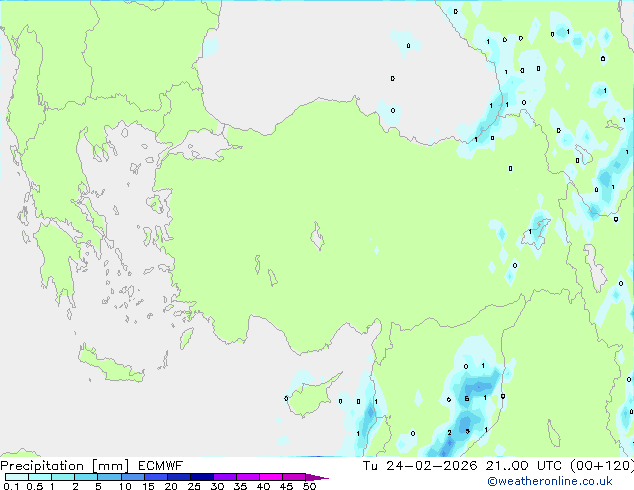This screenshot has width=634, height=490.
Task: Click the "0.1" legend scale label
Action: pyautogui.click(x=11, y=486)
